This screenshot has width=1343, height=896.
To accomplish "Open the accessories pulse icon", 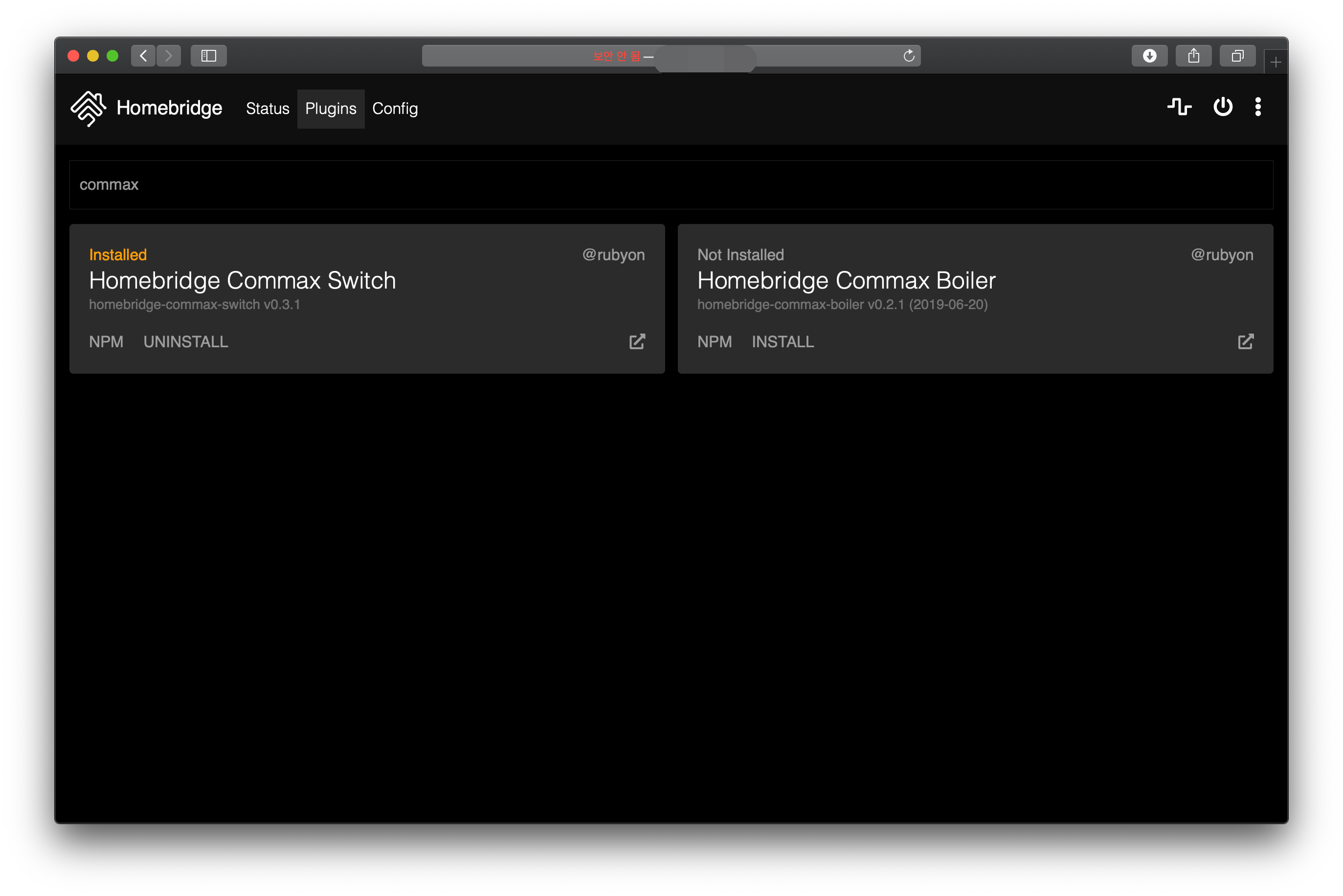I will (1179, 107).
